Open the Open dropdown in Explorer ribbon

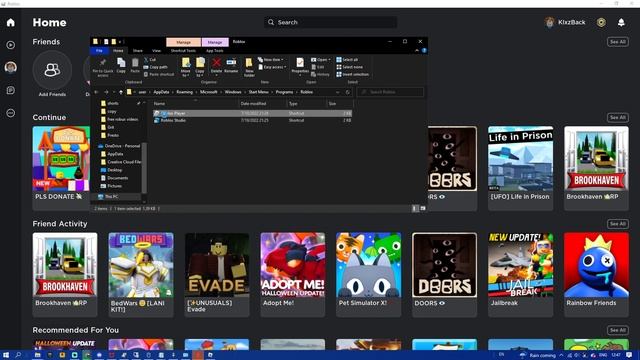[320, 60]
